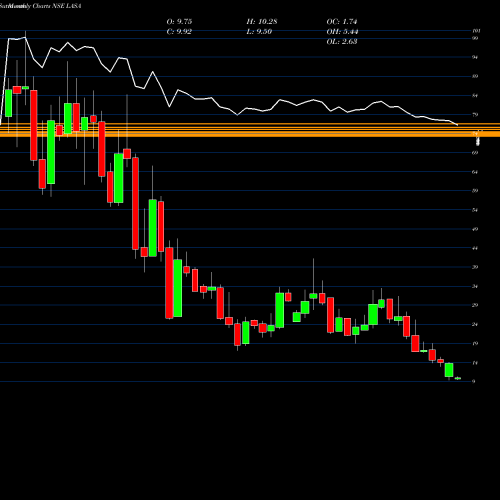
Task: Click the 84 price axis label
Action: (x=475, y=96)
